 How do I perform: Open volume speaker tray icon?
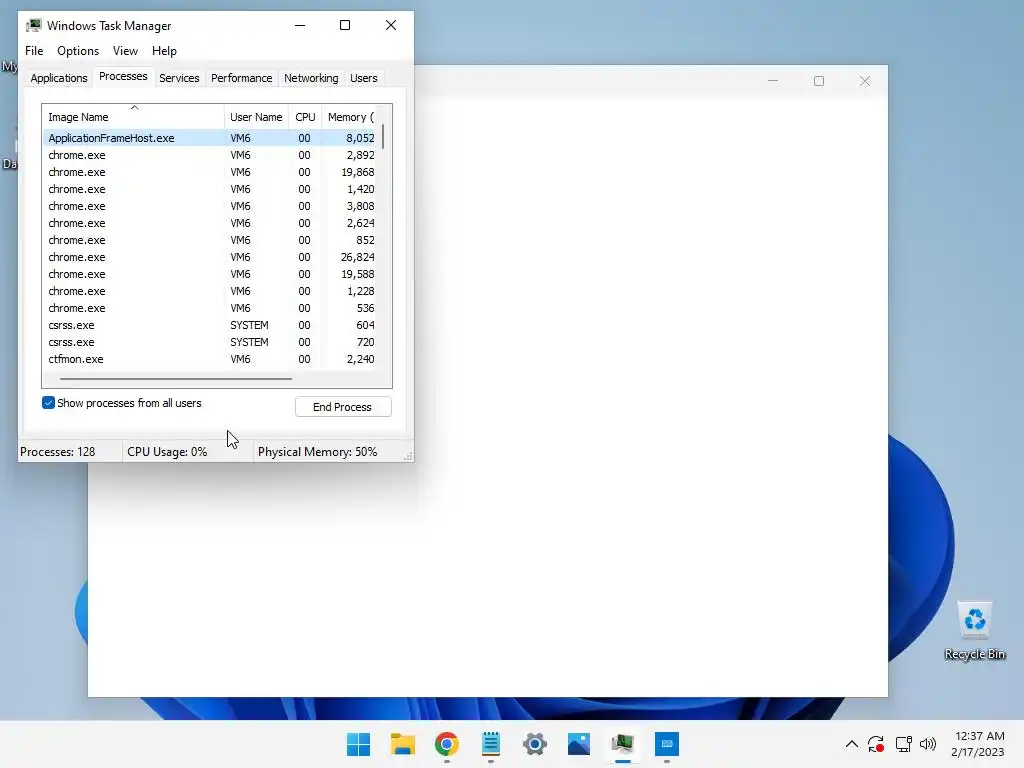[928, 744]
